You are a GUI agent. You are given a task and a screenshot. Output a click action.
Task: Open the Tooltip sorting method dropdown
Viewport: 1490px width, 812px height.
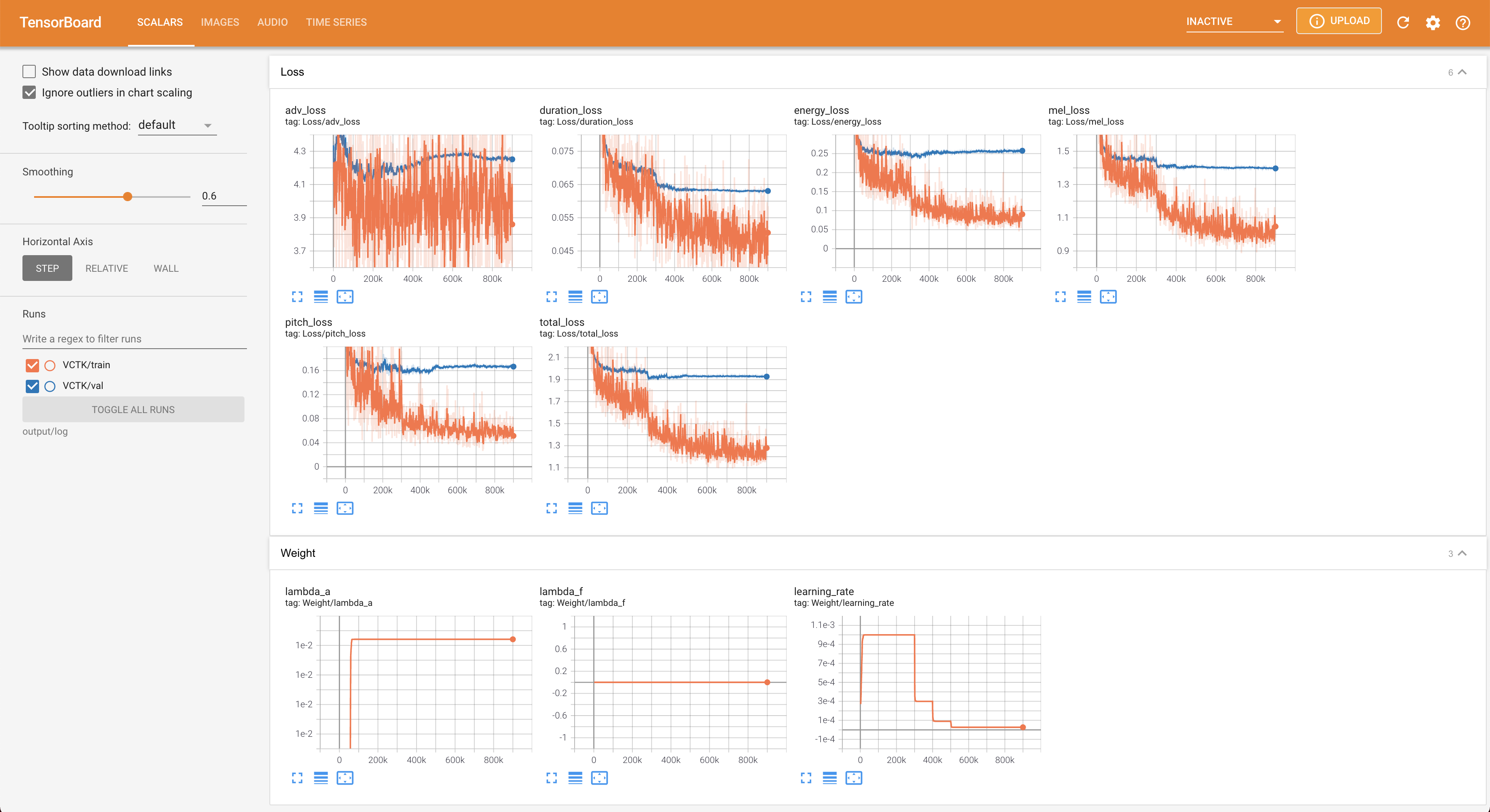(177, 125)
